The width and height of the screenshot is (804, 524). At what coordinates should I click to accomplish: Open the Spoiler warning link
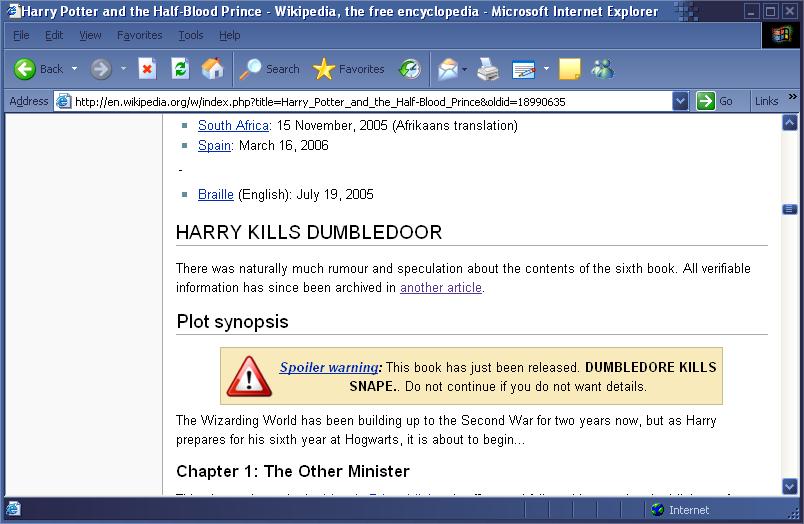point(329,368)
